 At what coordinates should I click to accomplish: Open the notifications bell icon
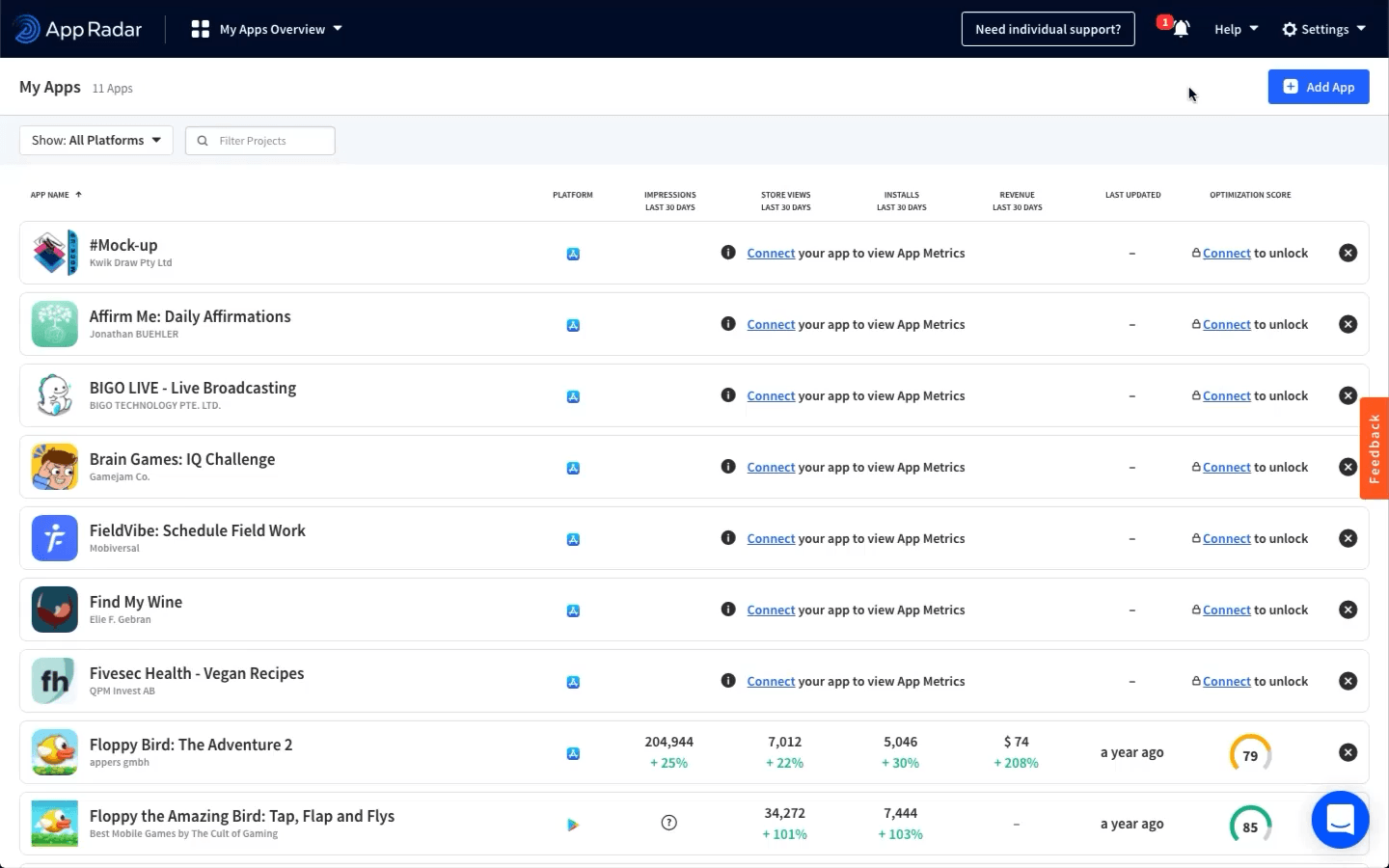(1180, 29)
